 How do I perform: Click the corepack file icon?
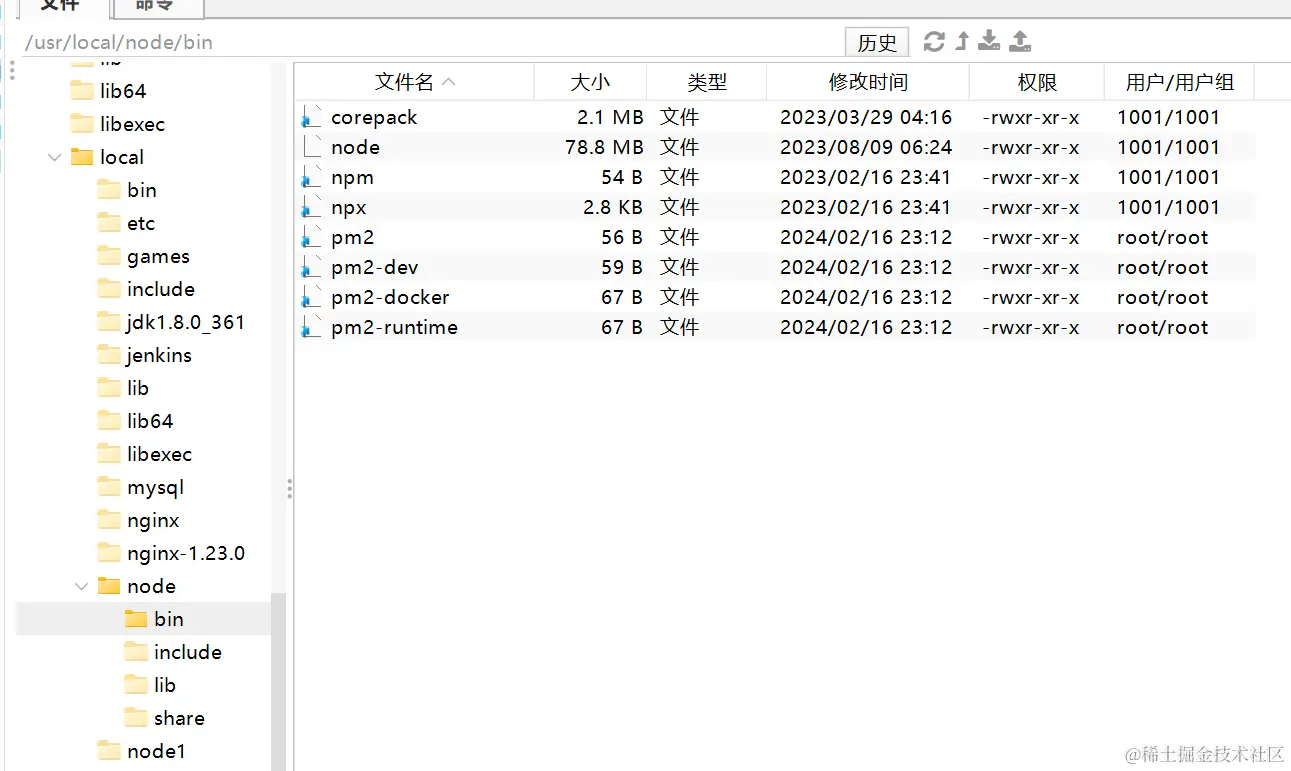[x=312, y=118]
